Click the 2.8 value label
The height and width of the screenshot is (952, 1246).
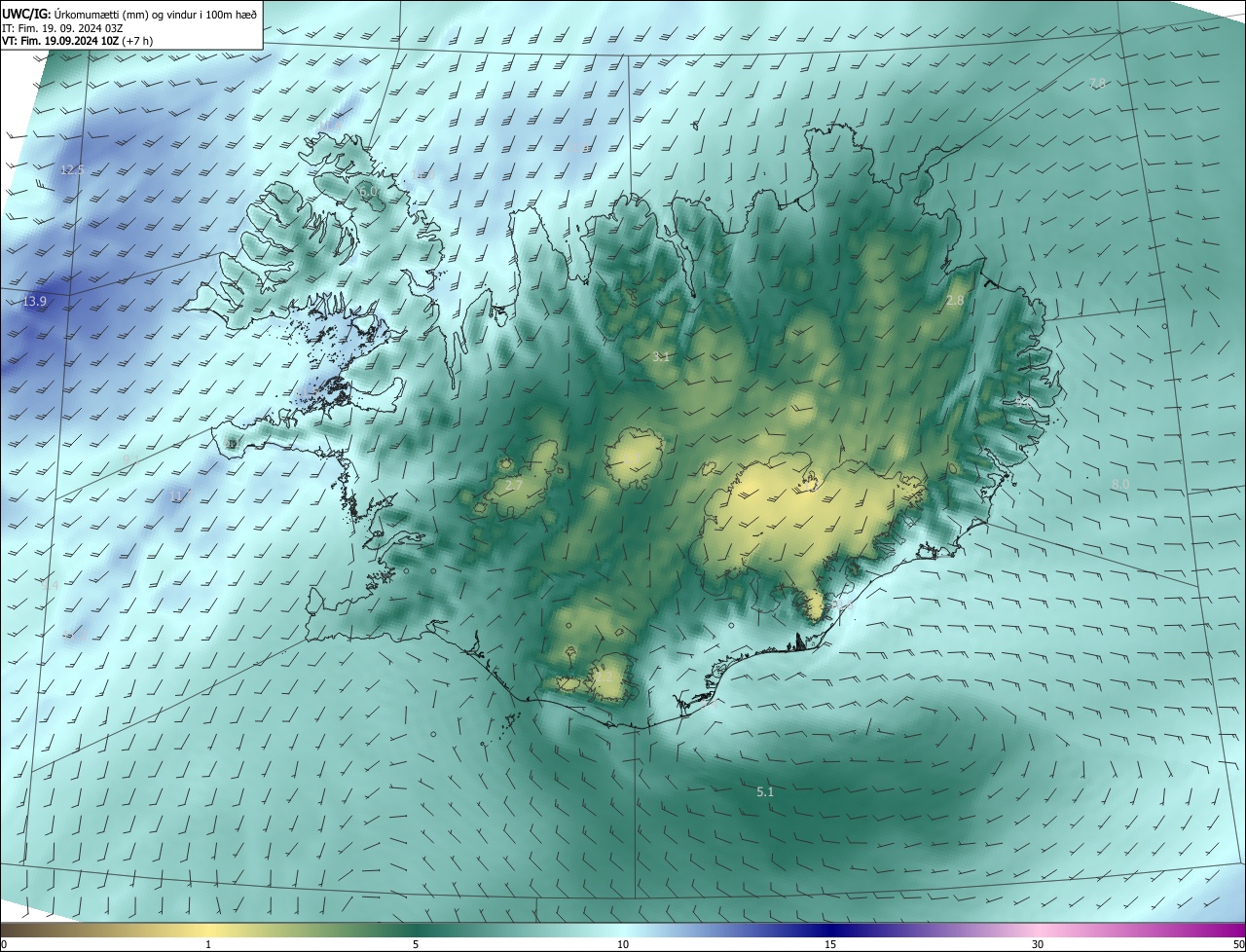click(x=955, y=301)
